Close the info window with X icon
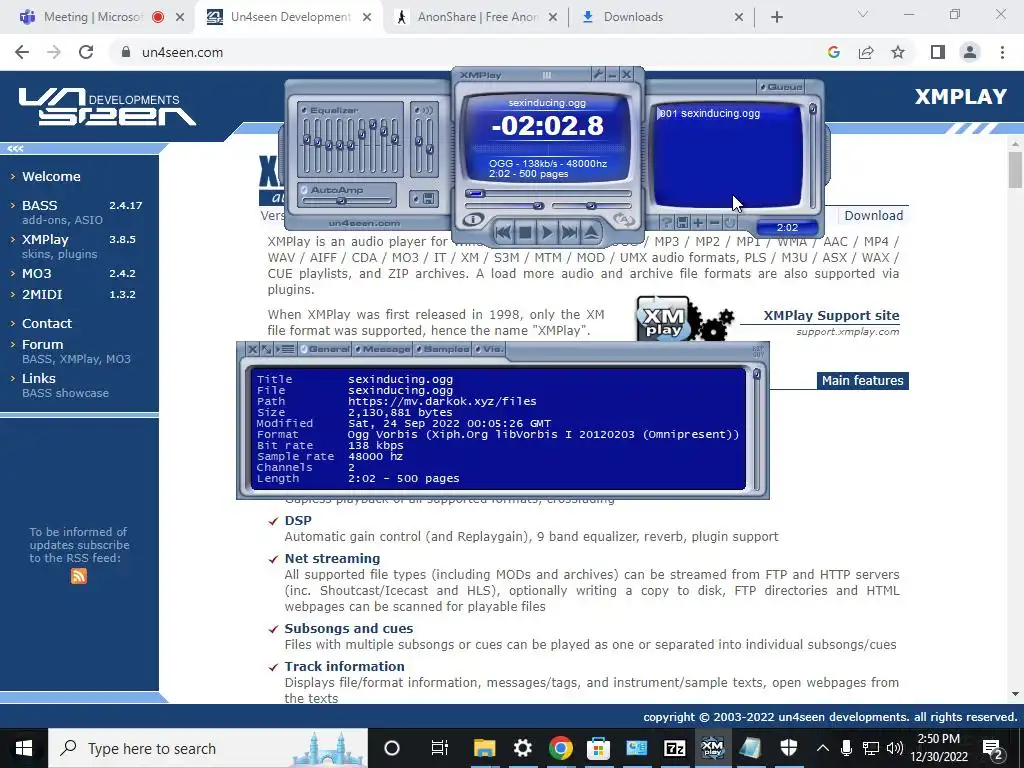This screenshot has width=1024, height=768. 253,349
